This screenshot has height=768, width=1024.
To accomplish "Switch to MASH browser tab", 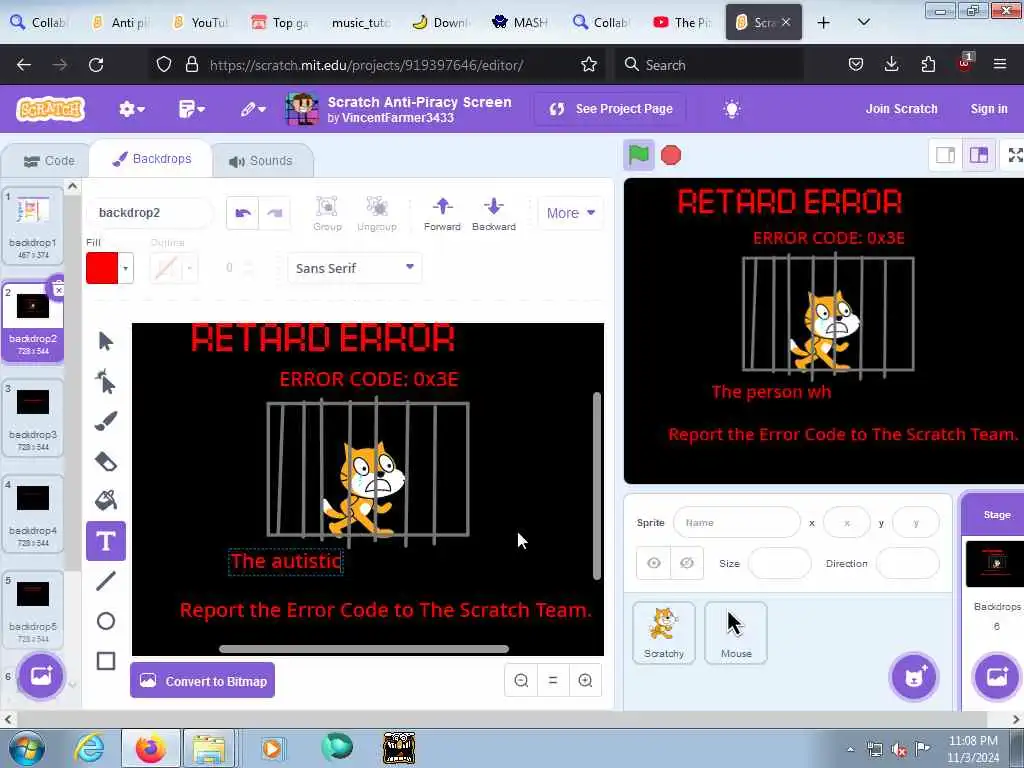I will click(x=520, y=23).
